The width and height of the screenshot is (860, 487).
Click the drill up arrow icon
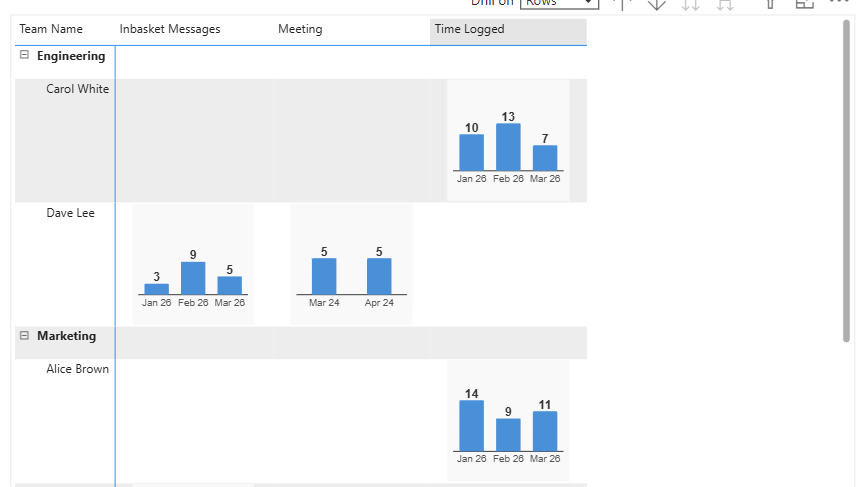pos(623,4)
